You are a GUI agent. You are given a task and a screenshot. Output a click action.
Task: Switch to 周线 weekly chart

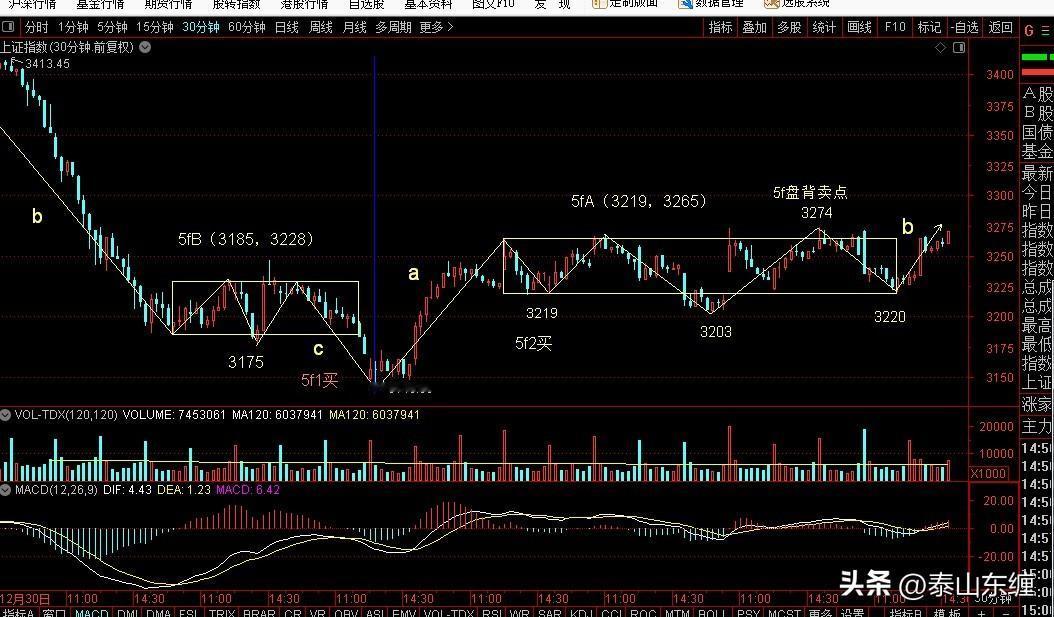coord(321,28)
